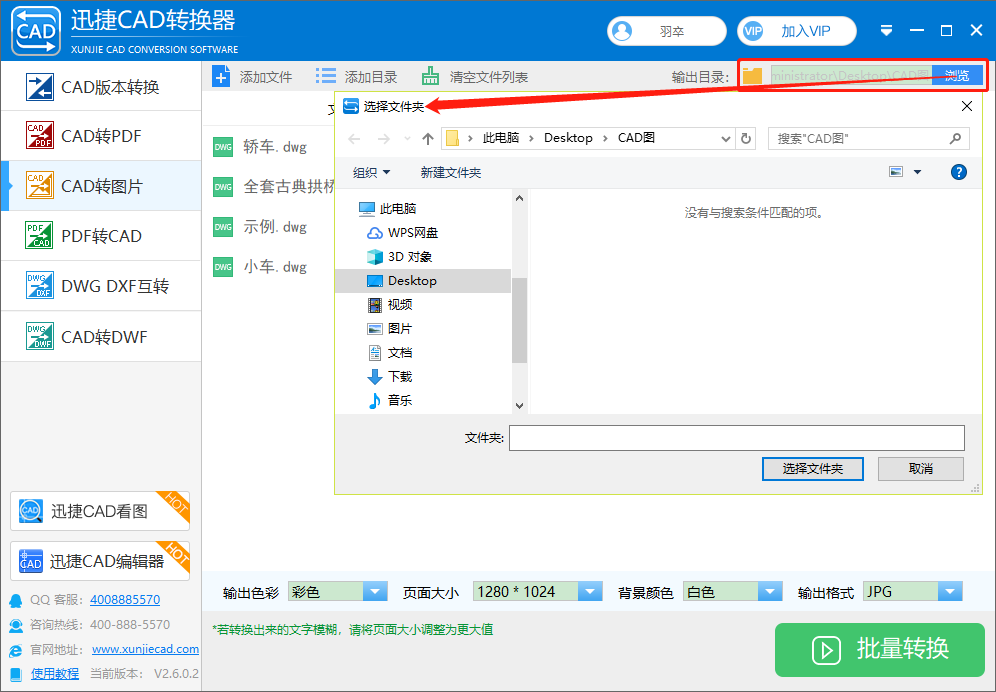Click QQ客服 link 4008885570
This screenshot has width=996, height=692.
coord(125,599)
